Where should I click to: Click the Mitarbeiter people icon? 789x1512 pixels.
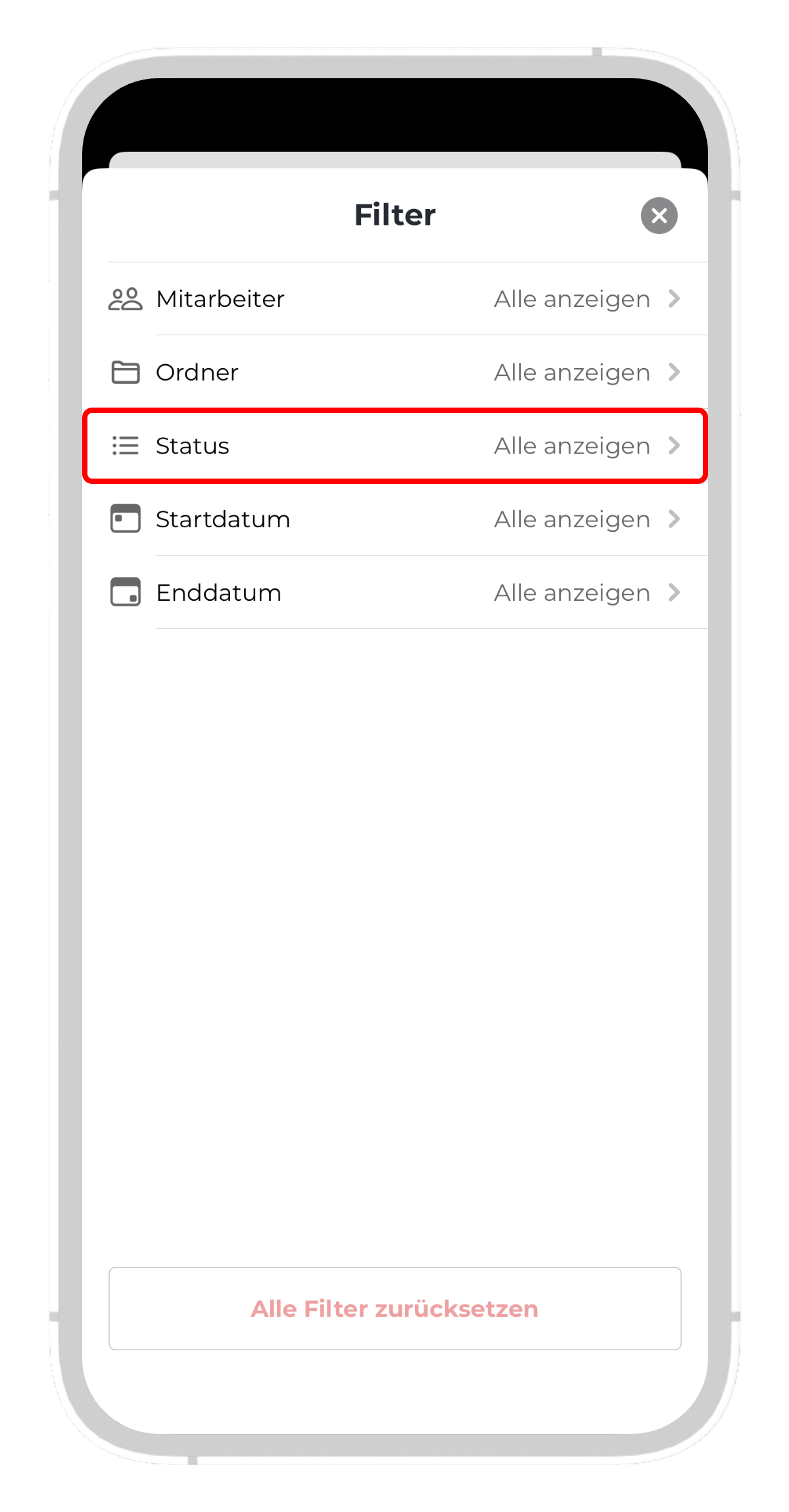tap(125, 299)
